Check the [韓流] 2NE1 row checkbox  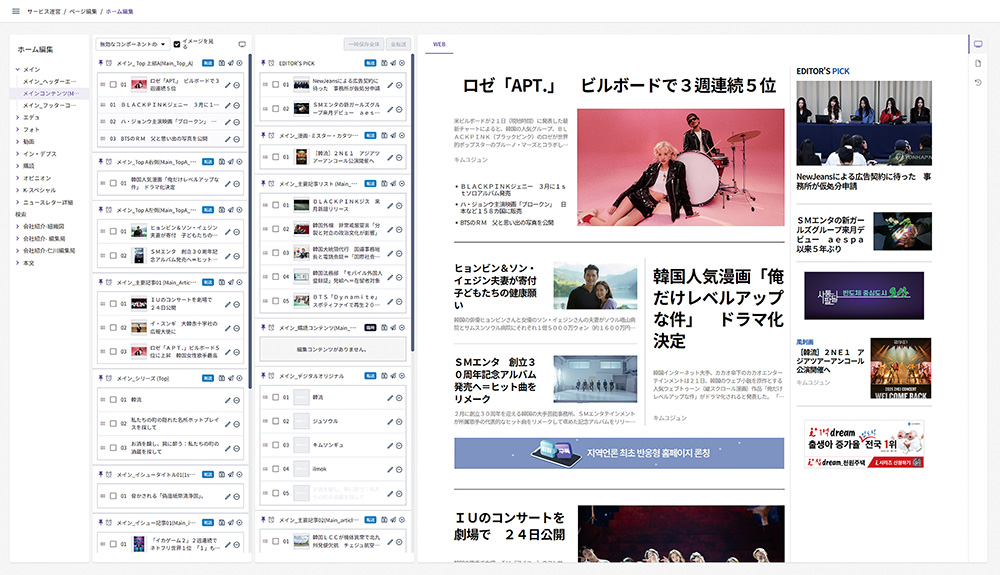pyautogui.click(x=276, y=157)
